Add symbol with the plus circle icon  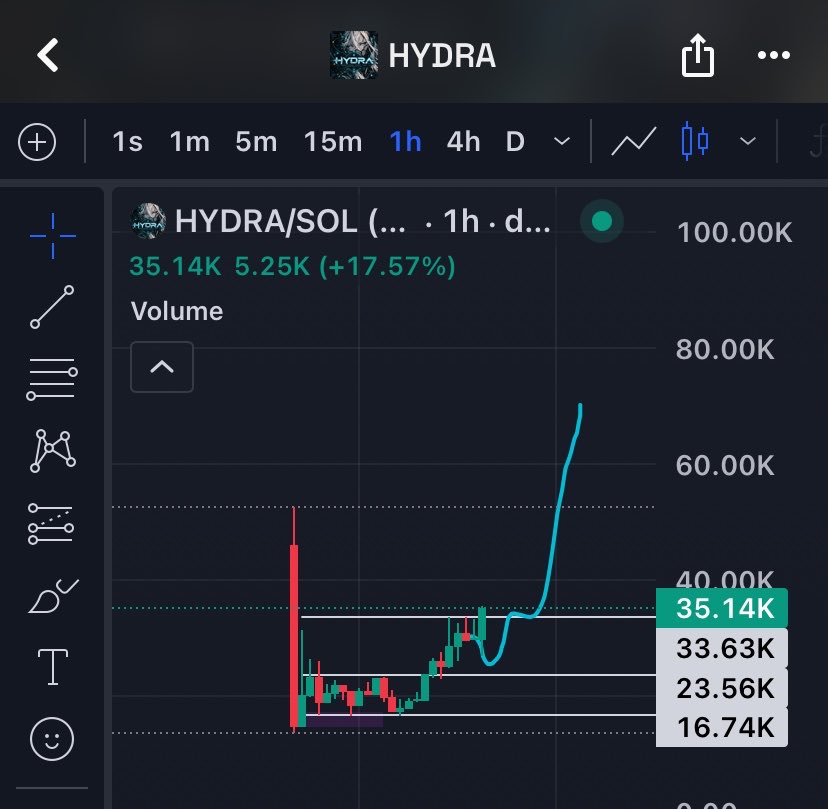click(37, 142)
